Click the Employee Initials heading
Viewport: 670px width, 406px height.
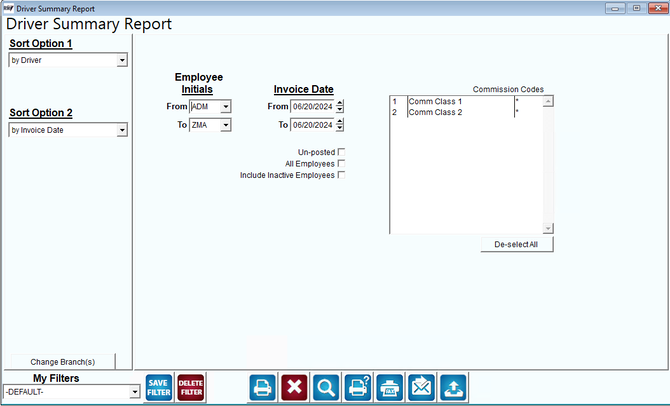(x=198, y=83)
